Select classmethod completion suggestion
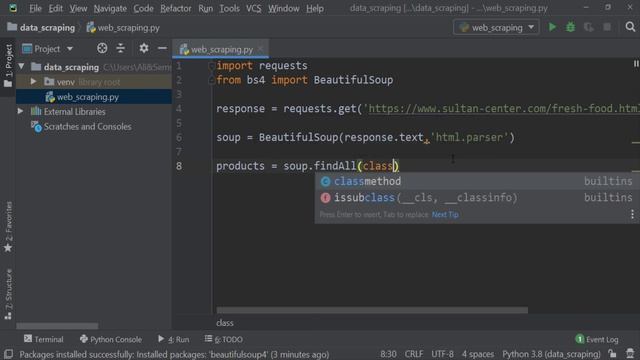Image resolution: width=640 pixels, height=360 pixels. coord(477,181)
